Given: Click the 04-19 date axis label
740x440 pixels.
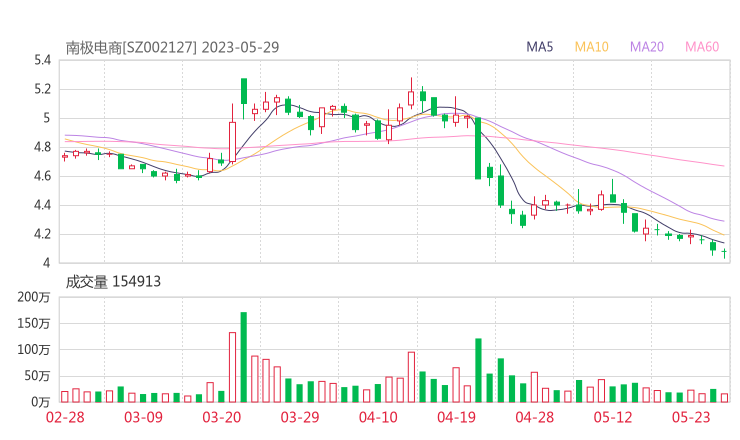Looking at the screenshot, I should coord(456,417).
